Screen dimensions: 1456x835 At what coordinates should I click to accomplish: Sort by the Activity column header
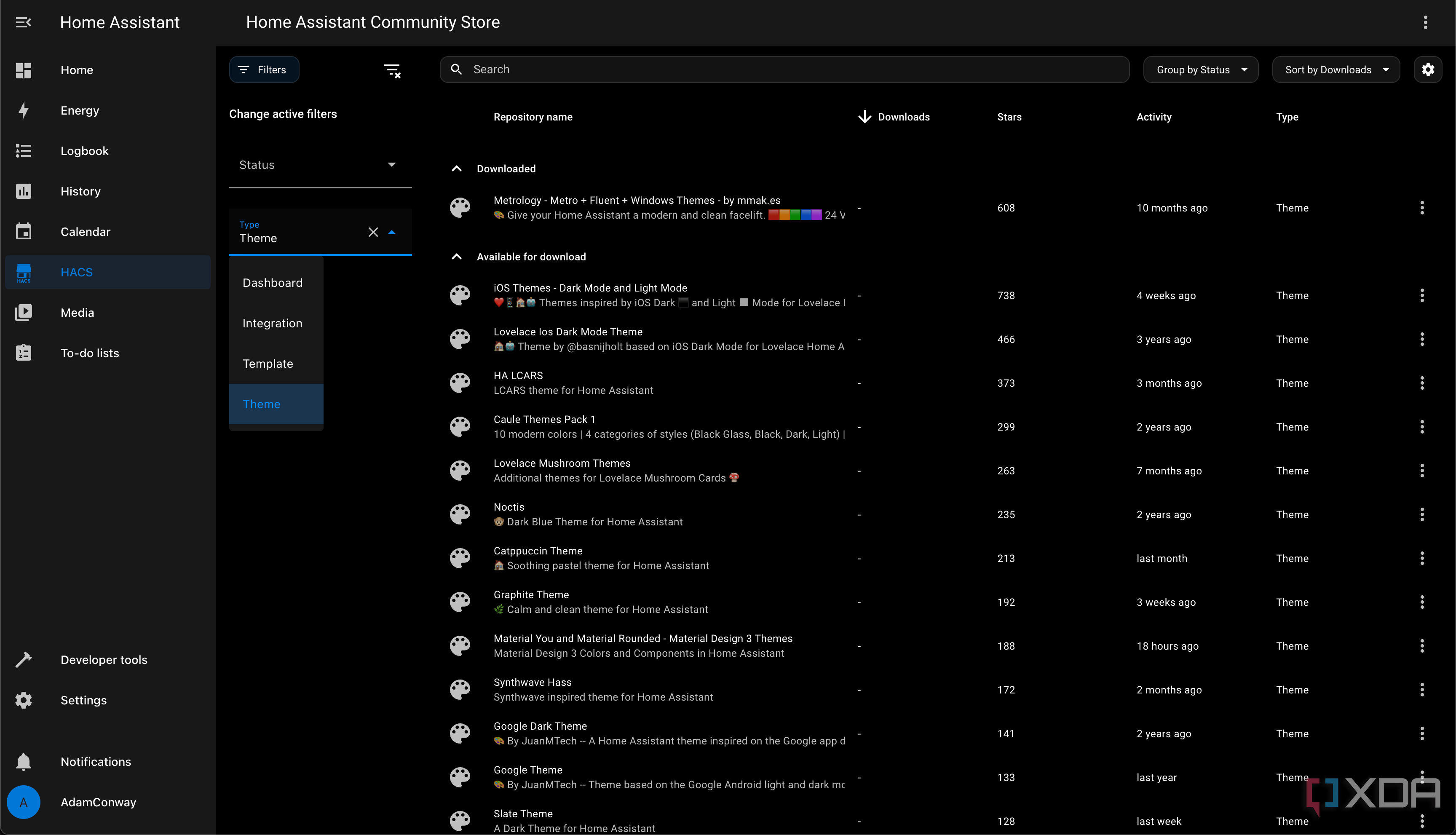[x=1154, y=117]
